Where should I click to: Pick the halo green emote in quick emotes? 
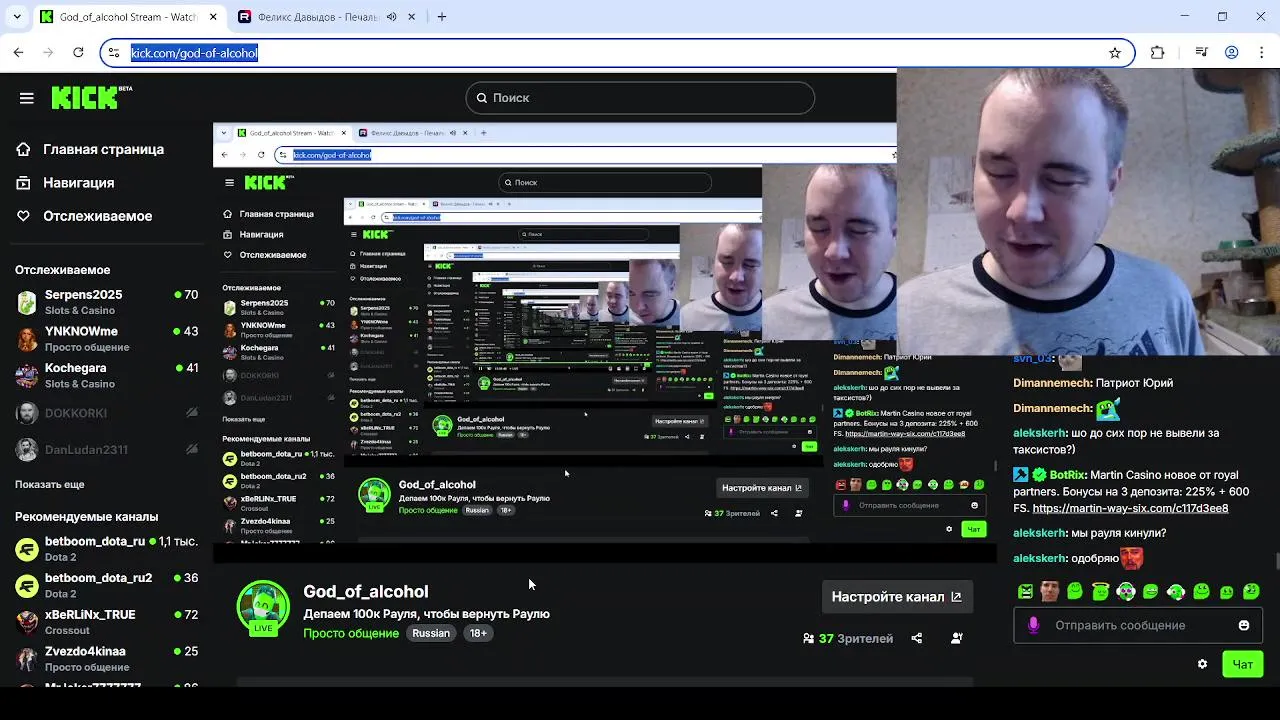(1100, 592)
